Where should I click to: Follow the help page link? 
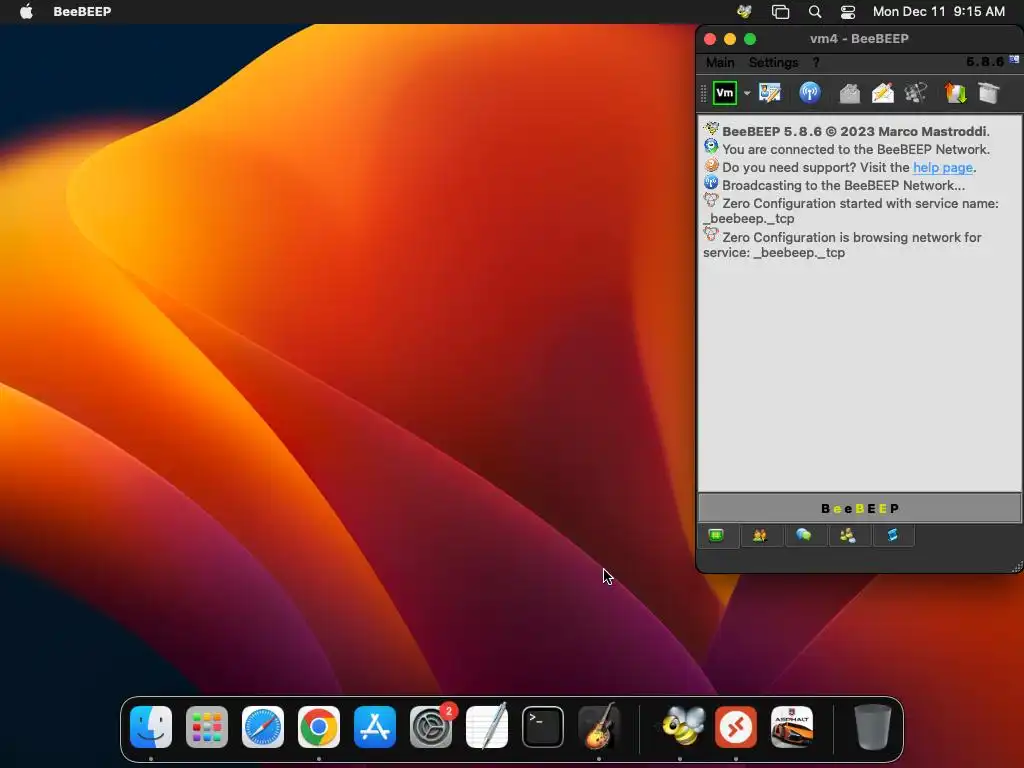(x=942, y=168)
